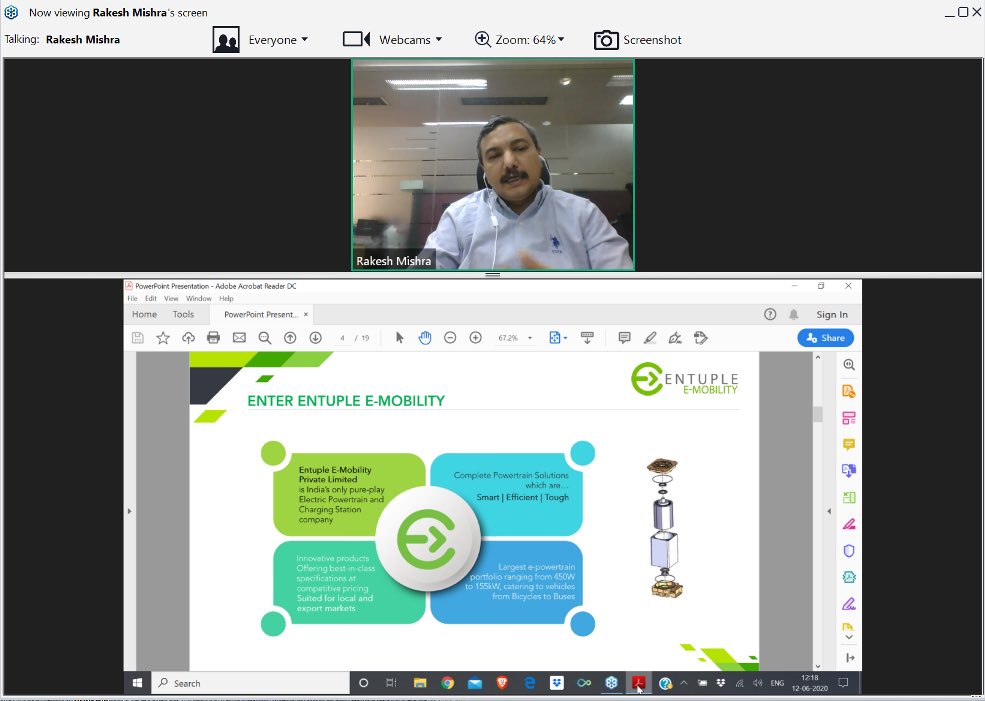This screenshot has width=985, height=701.
Task: Open the yellow Comment tool in right pane
Action: coord(849,445)
